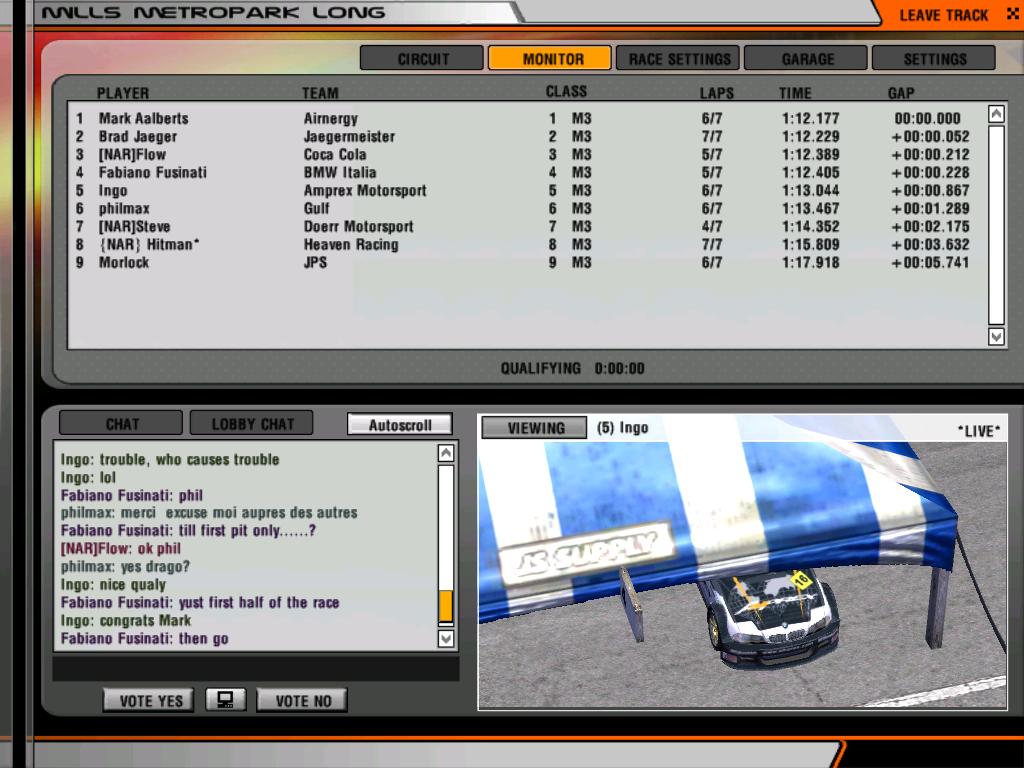Vote No on the current poll
The width and height of the screenshot is (1024, 768).
tap(302, 700)
